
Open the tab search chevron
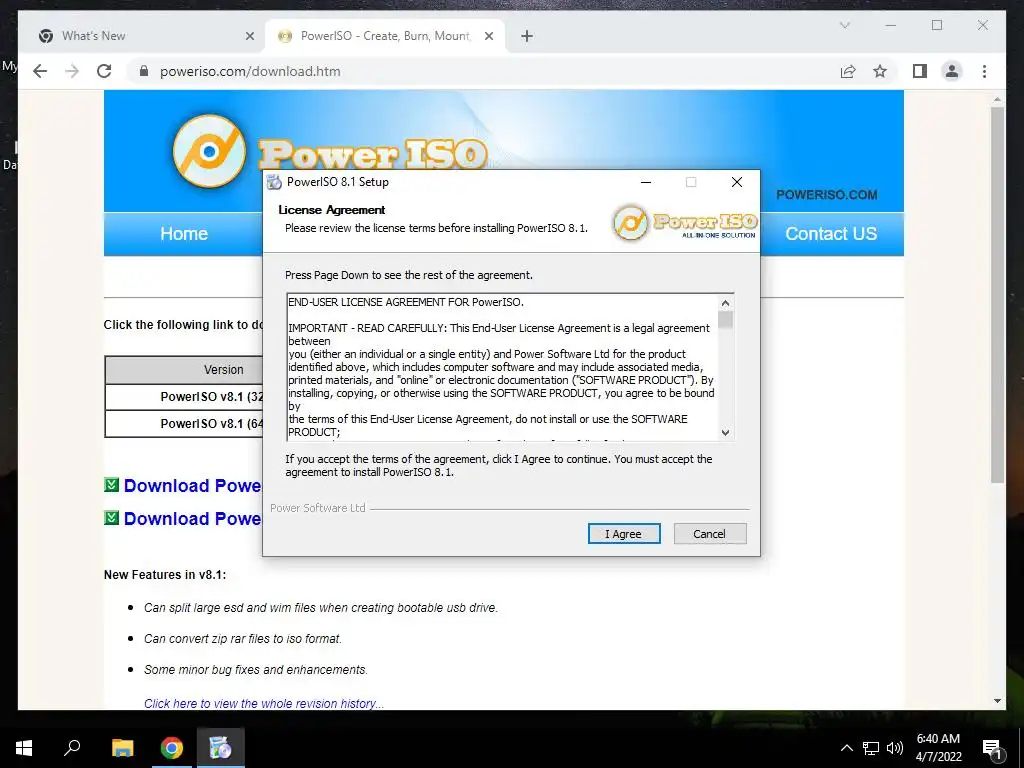coord(844,25)
